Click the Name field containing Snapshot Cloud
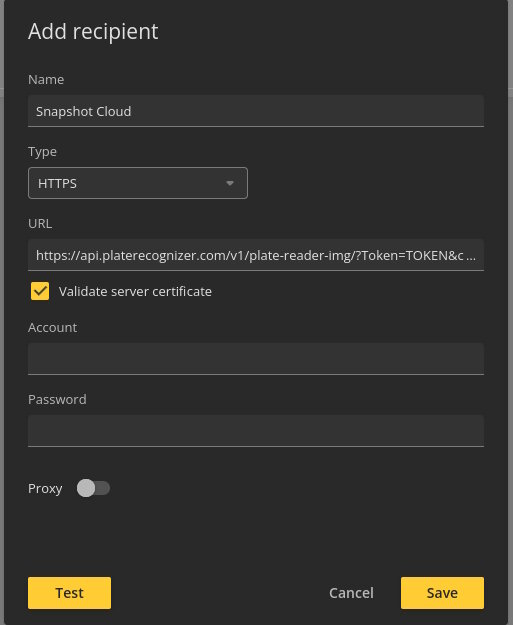The width and height of the screenshot is (513, 625). (256, 111)
